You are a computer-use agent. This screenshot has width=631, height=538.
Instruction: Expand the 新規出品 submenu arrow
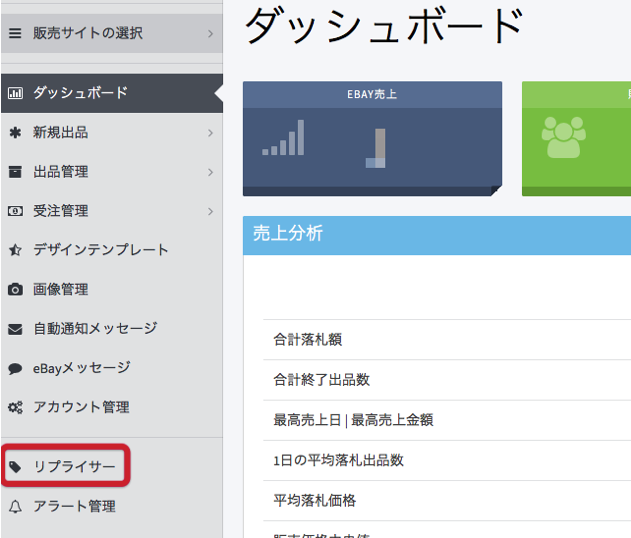pos(210,132)
